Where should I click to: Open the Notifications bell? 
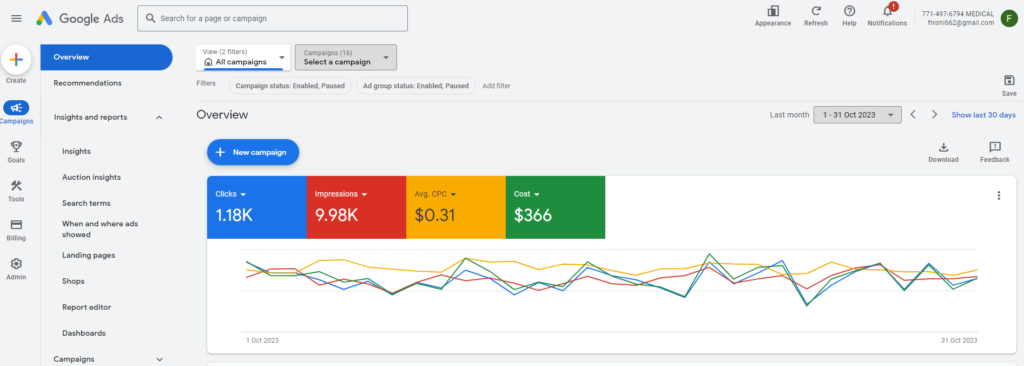point(887,11)
